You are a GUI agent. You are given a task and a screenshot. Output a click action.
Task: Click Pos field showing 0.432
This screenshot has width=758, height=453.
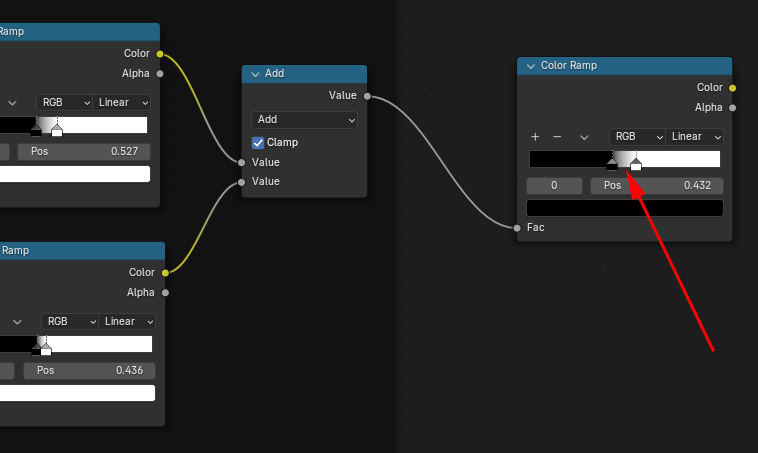[x=656, y=186]
